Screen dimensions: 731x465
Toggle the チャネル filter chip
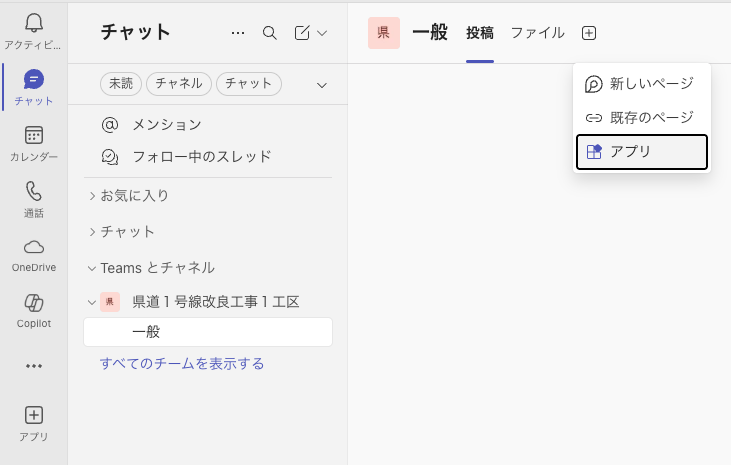[x=178, y=84]
